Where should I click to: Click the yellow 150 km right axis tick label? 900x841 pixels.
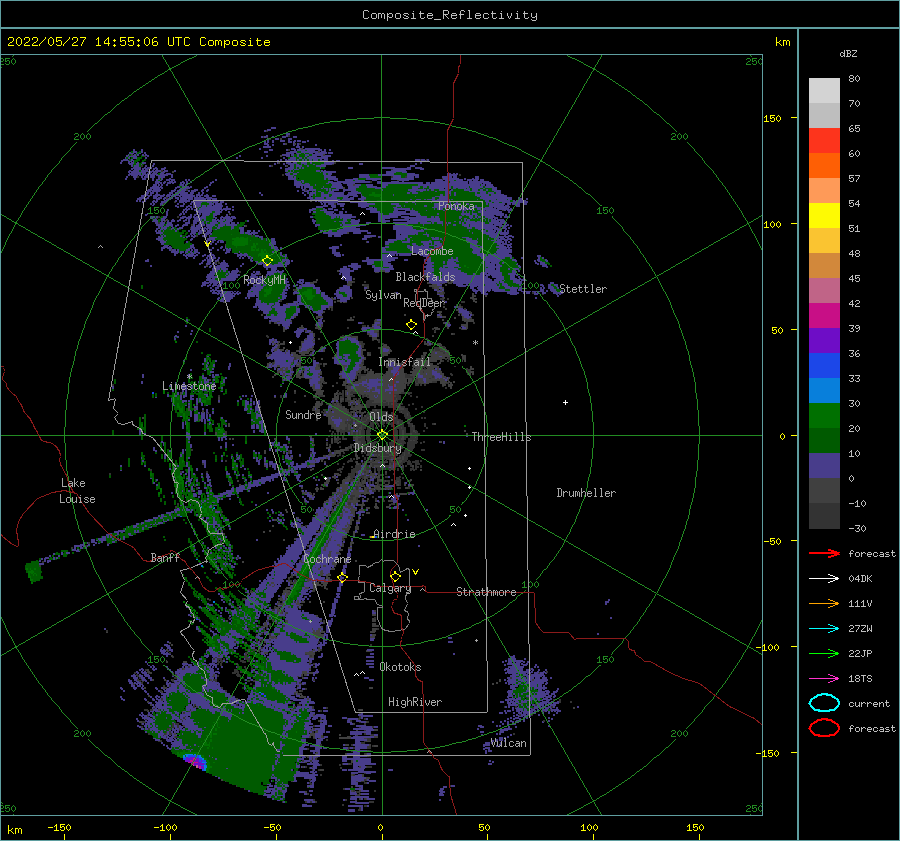click(772, 118)
